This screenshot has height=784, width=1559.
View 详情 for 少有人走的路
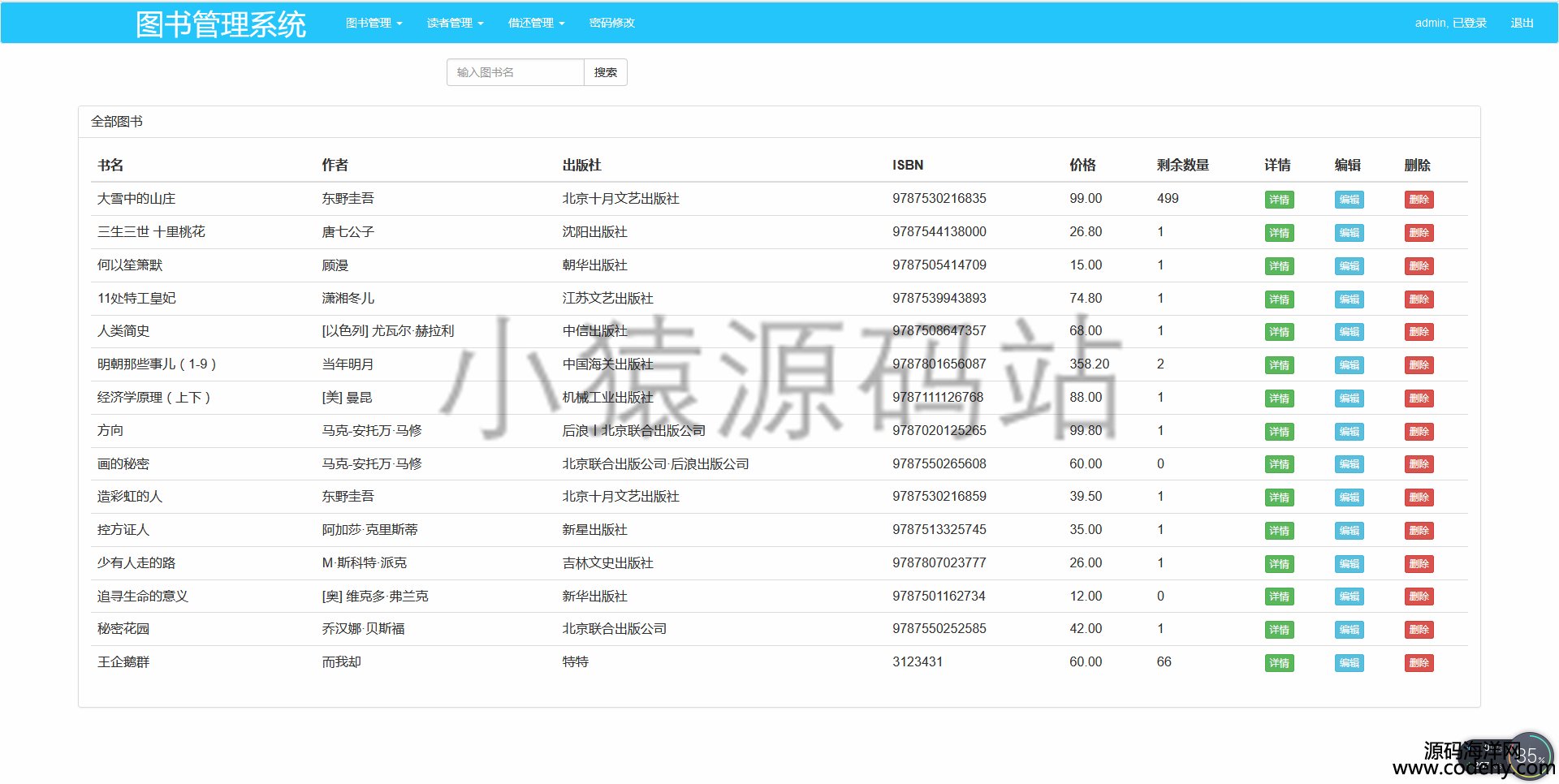tap(1279, 564)
